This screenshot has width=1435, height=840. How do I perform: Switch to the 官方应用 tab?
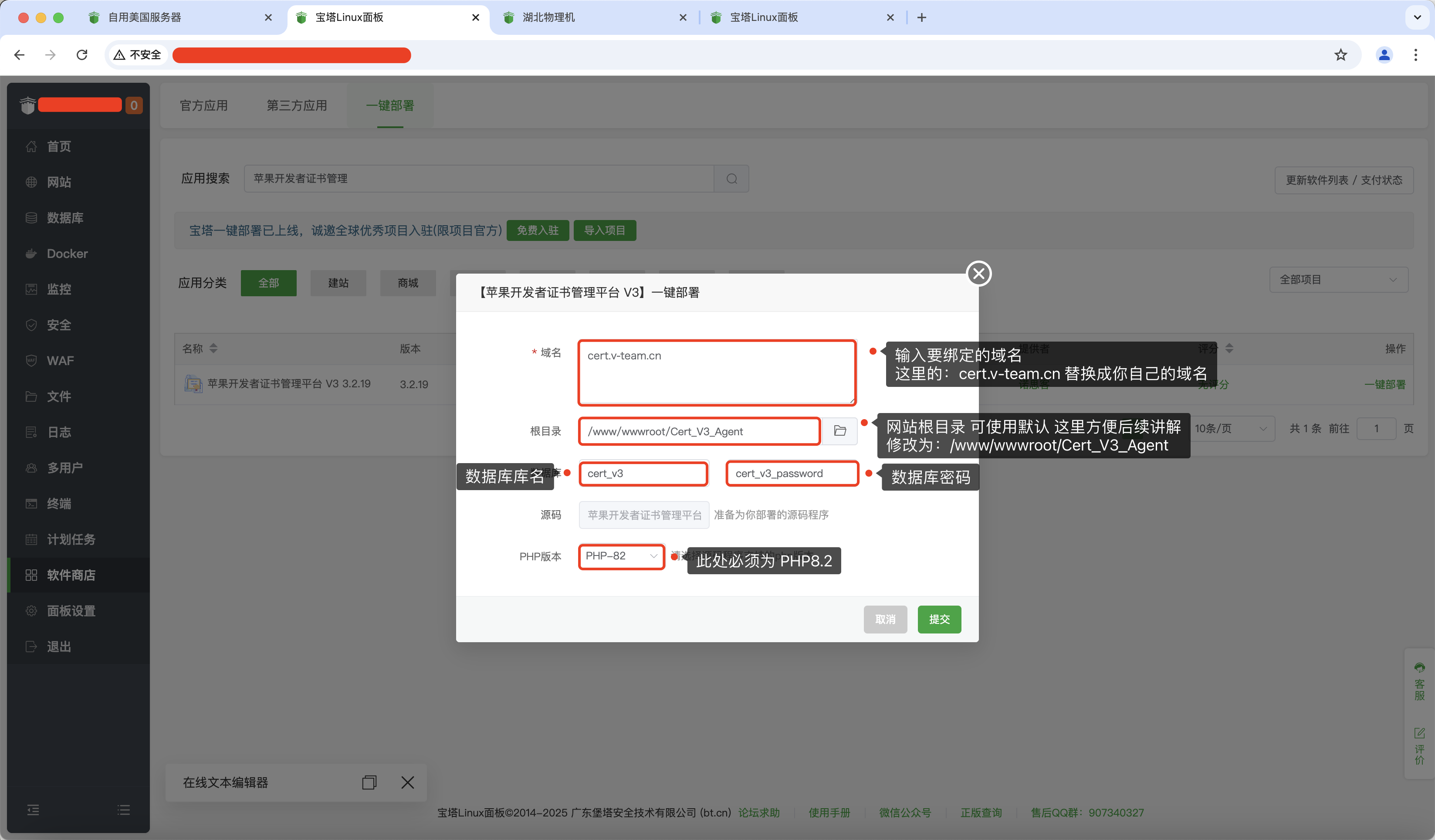(203, 106)
